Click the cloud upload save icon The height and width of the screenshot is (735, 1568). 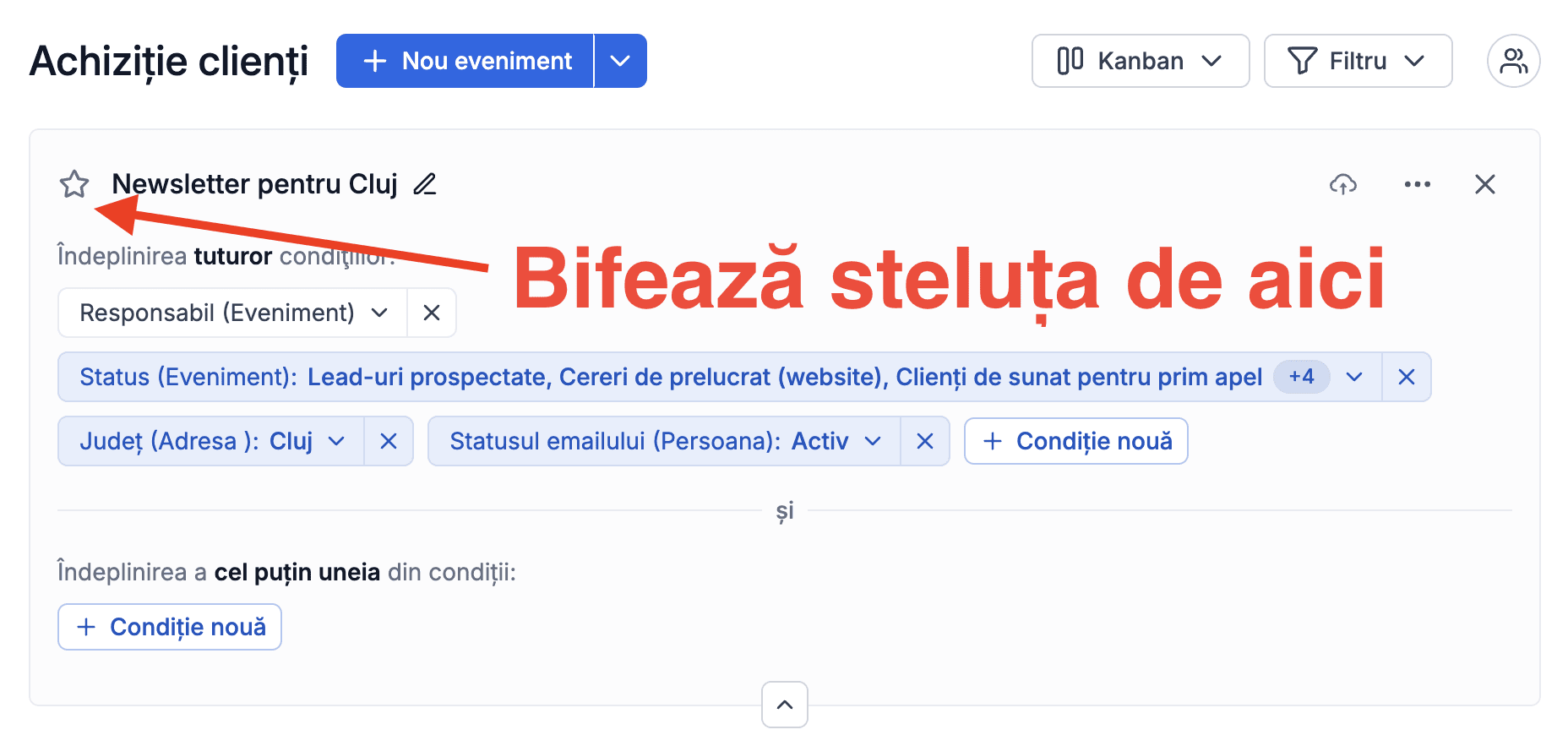pyautogui.click(x=1343, y=184)
